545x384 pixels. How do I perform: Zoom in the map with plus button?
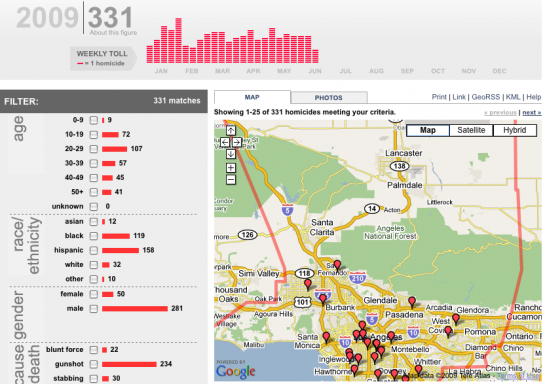coord(231,168)
